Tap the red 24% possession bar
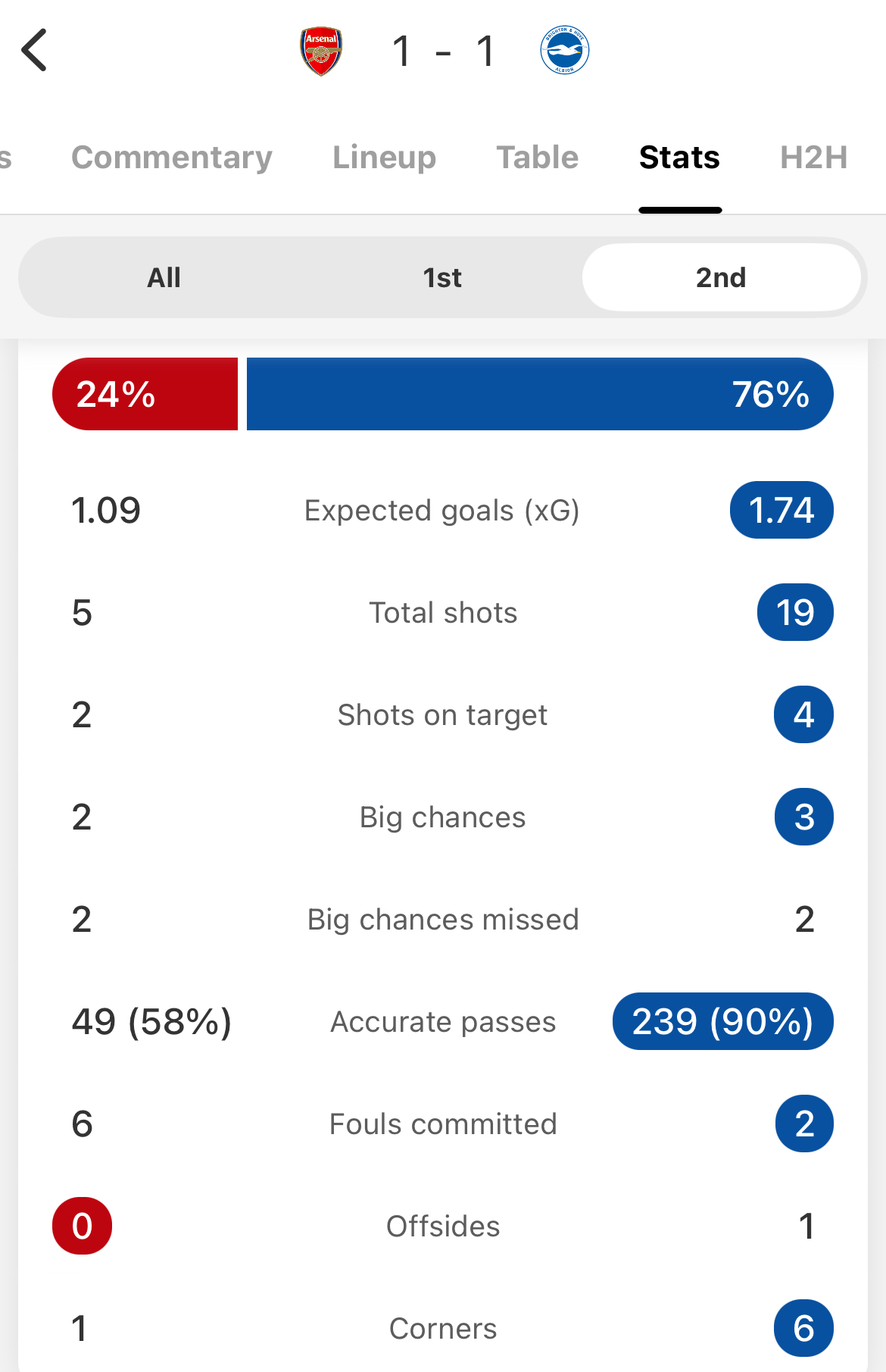Screen dimensions: 886x1372 point(145,394)
